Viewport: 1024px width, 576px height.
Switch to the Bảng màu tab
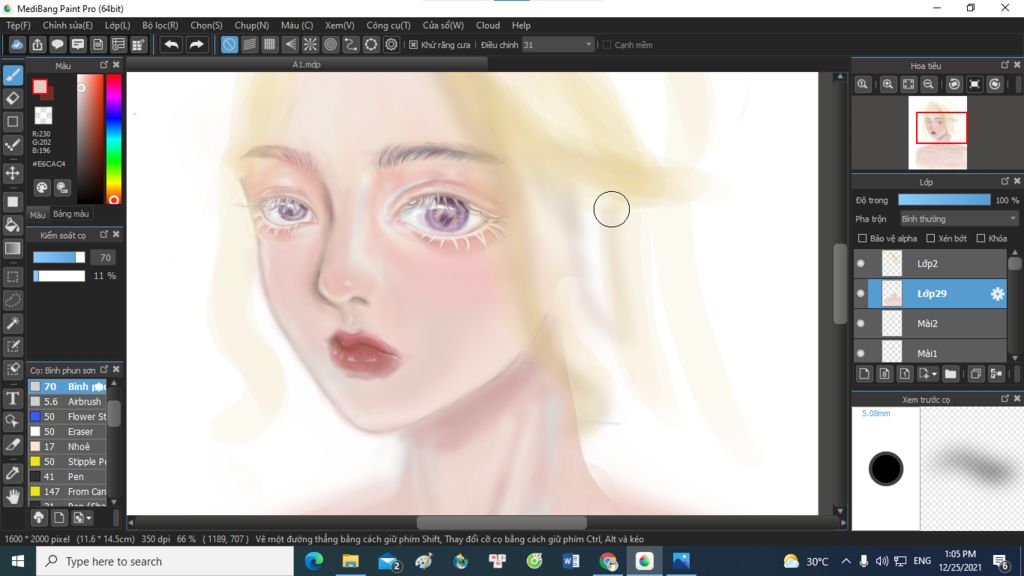pos(71,214)
